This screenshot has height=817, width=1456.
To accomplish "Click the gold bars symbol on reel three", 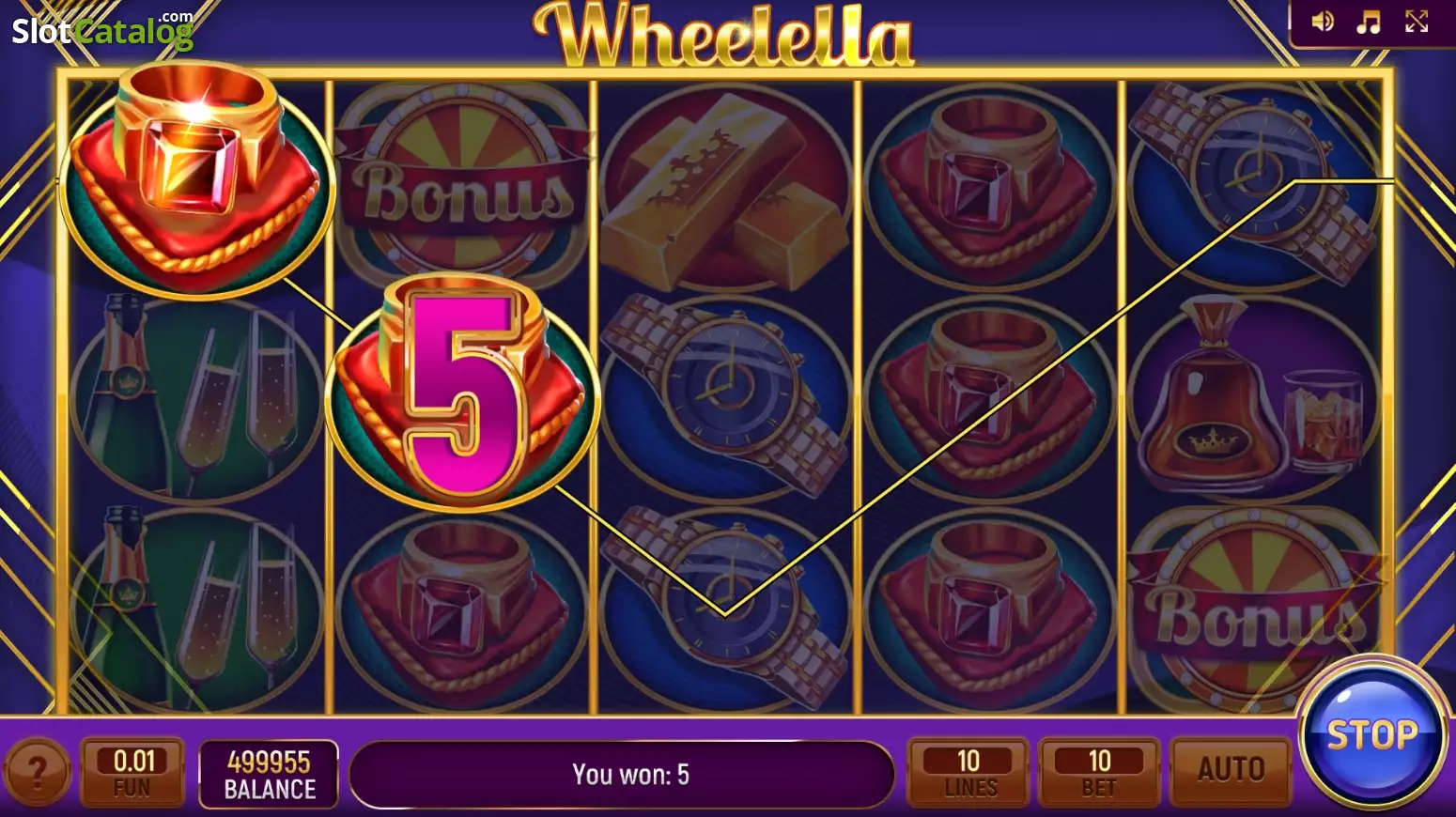I will tap(724, 190).
